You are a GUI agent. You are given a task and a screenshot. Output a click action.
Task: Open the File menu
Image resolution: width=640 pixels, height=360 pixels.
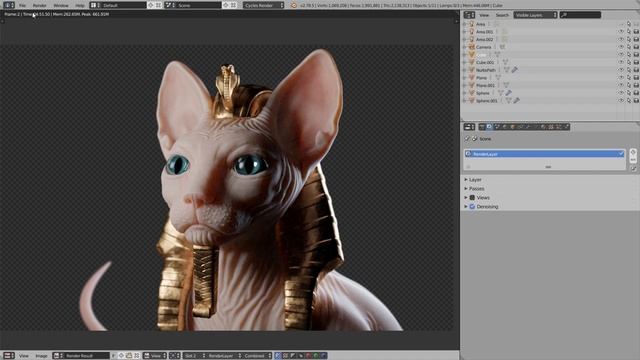pyautogui.click(x=22, y=5)
